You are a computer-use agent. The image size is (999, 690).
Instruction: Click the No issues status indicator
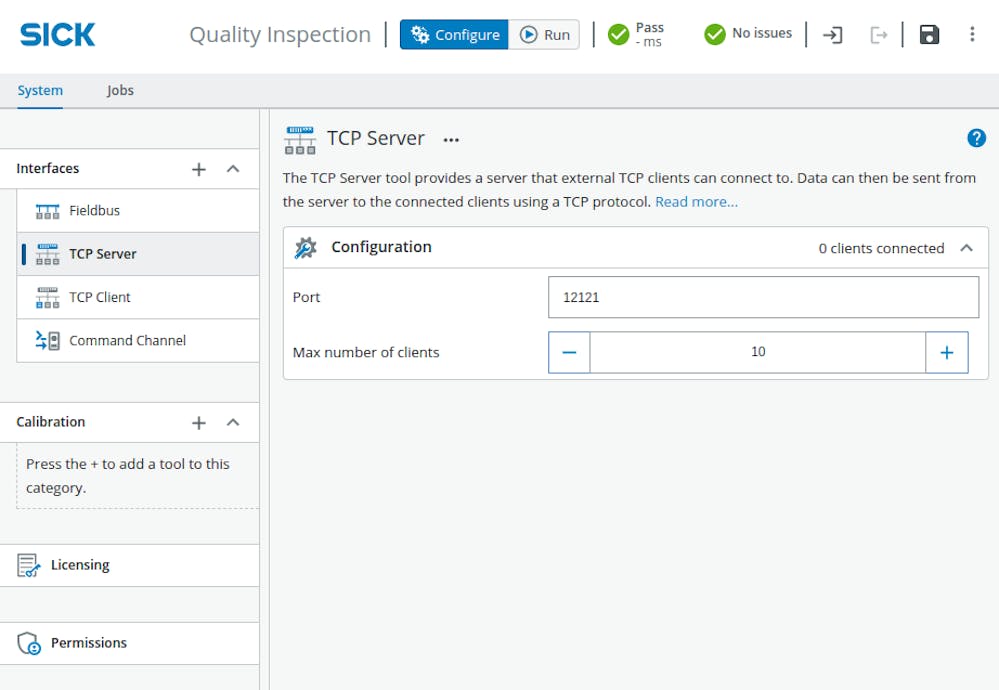coord(748,34)
